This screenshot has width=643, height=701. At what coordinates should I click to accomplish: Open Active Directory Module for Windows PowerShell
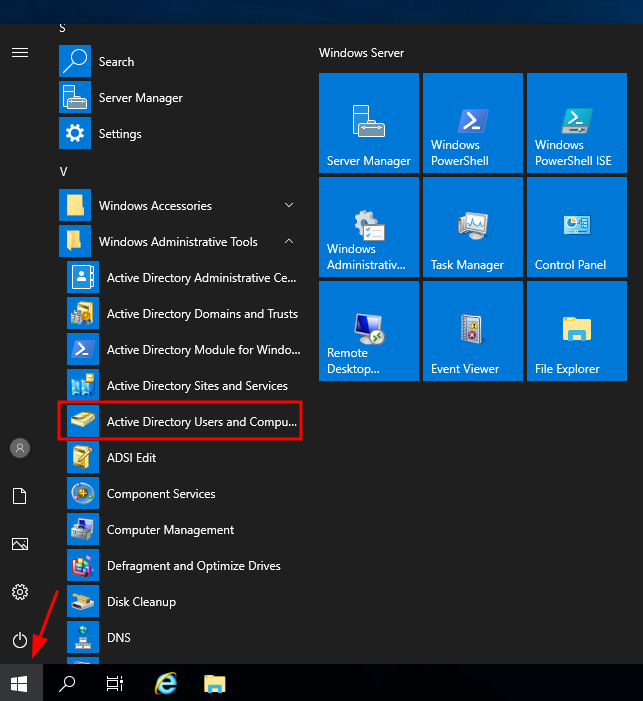pyautogui.click(x=183, y=350)
